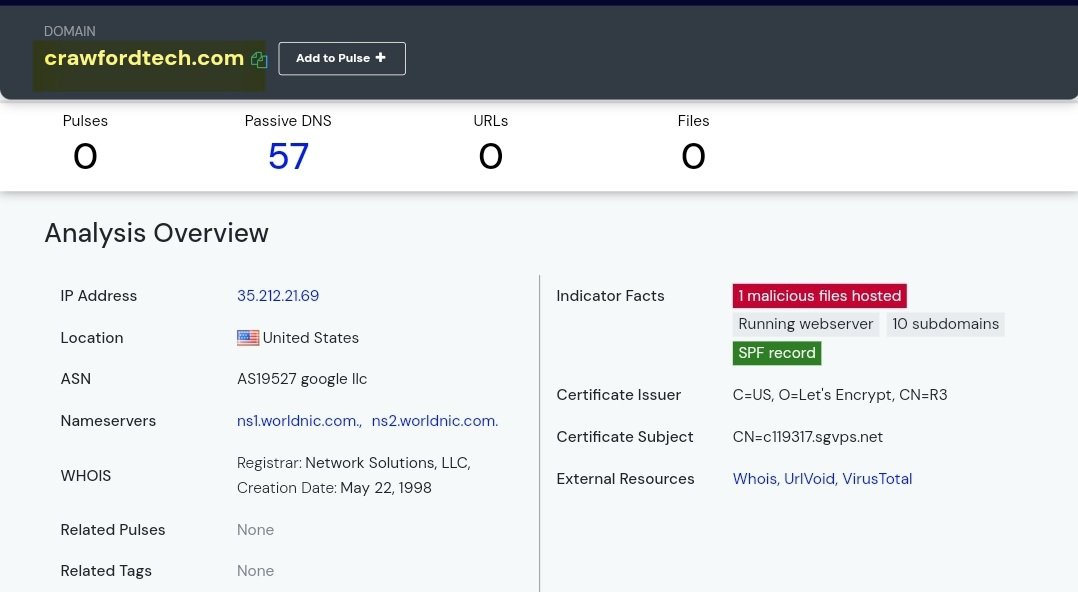1078x592 pixels.
Task: Click the crawfordtech.com domain title
Action: point(144,58)
